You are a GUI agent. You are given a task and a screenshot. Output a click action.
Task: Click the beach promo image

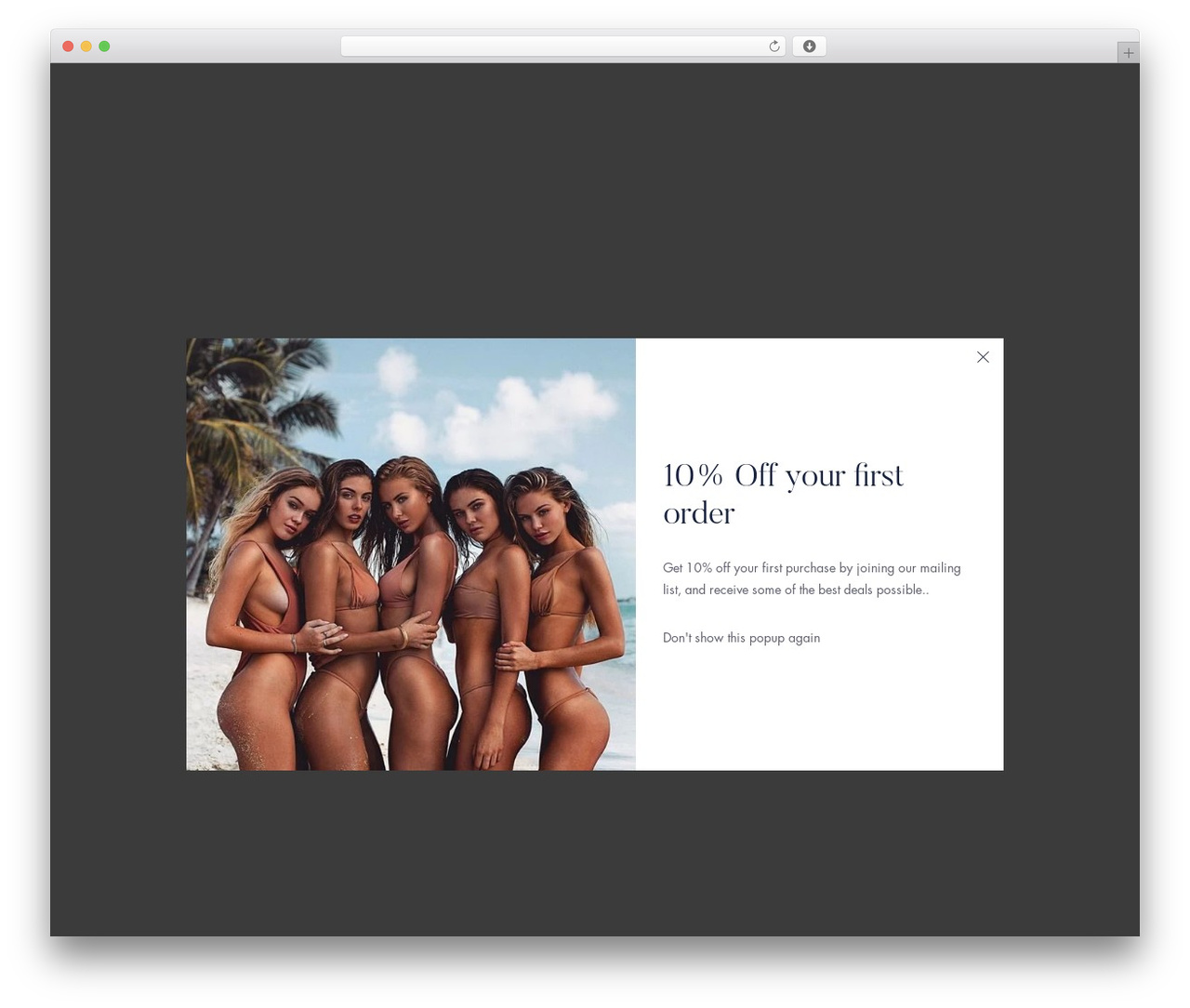coord(411,554)
